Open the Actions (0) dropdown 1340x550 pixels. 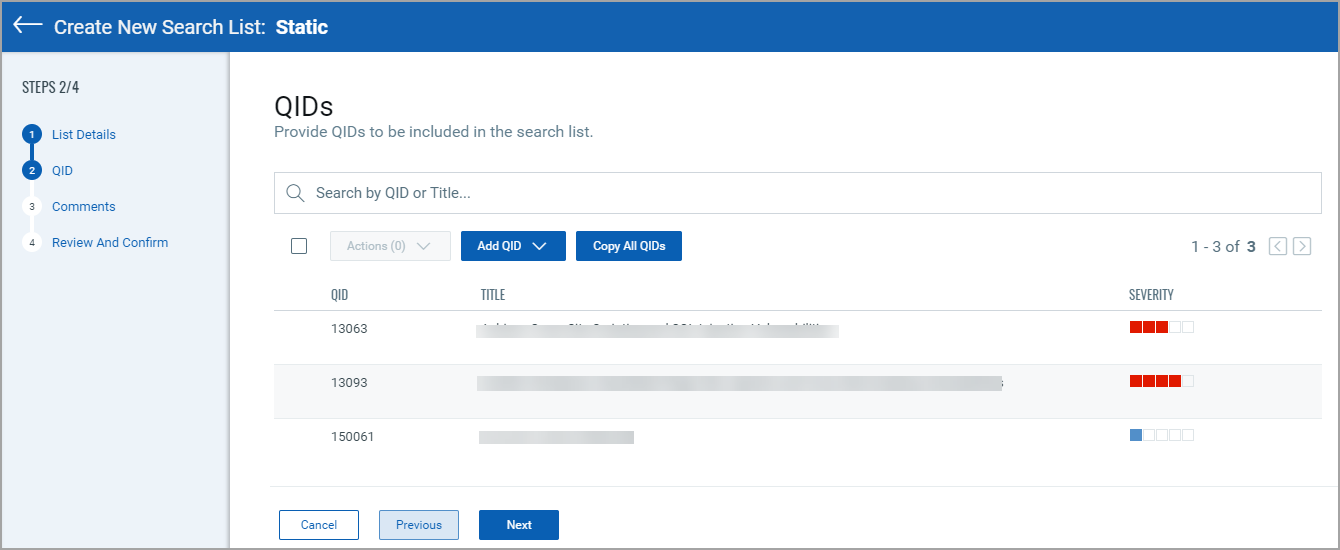click(x=390, y=246)
